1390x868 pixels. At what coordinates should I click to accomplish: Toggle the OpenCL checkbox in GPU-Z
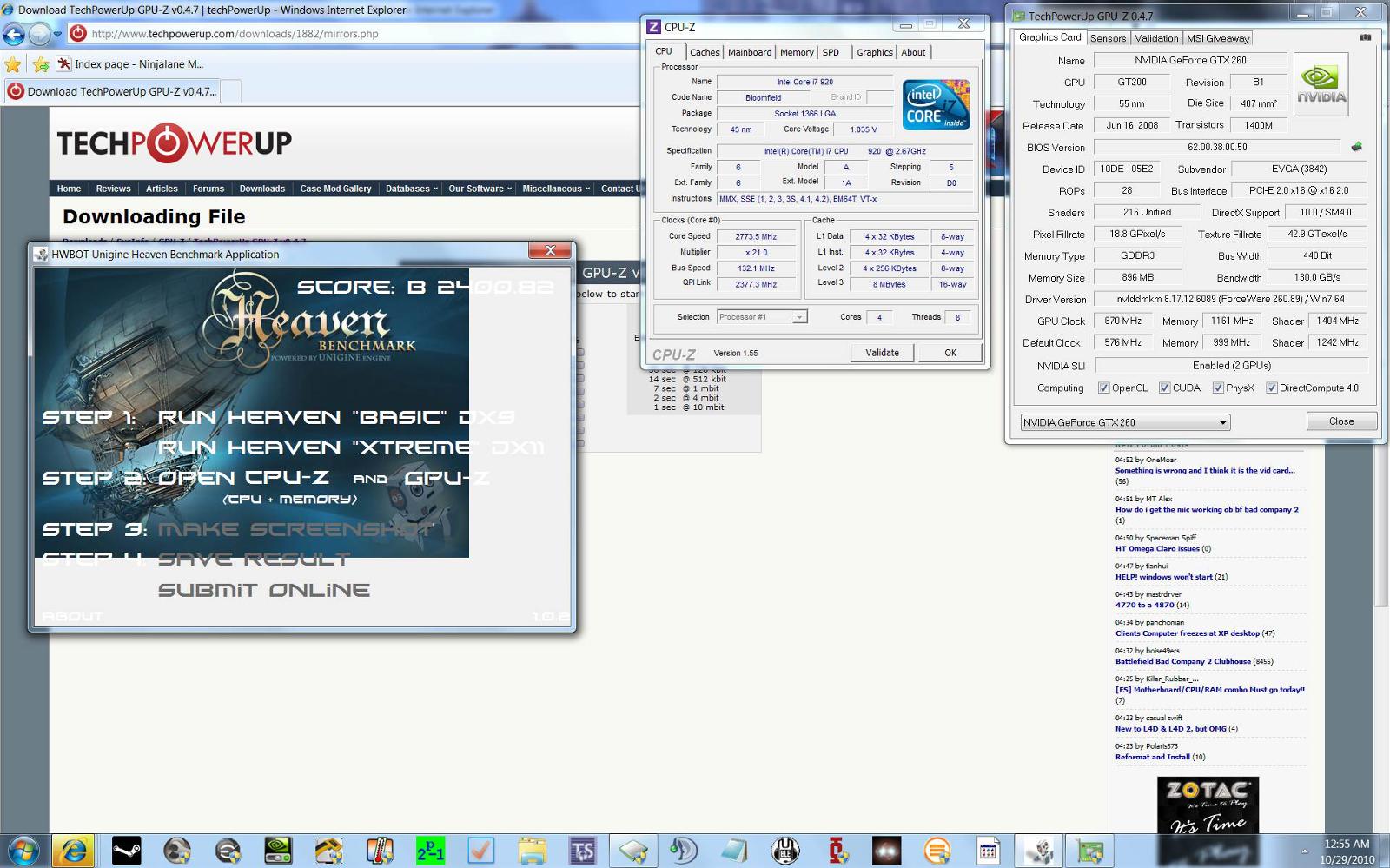pyautogui.click(x=1103, y=388)
